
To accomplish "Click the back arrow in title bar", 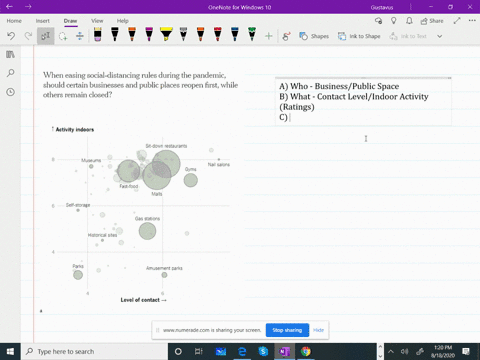I will pos(9,7).
